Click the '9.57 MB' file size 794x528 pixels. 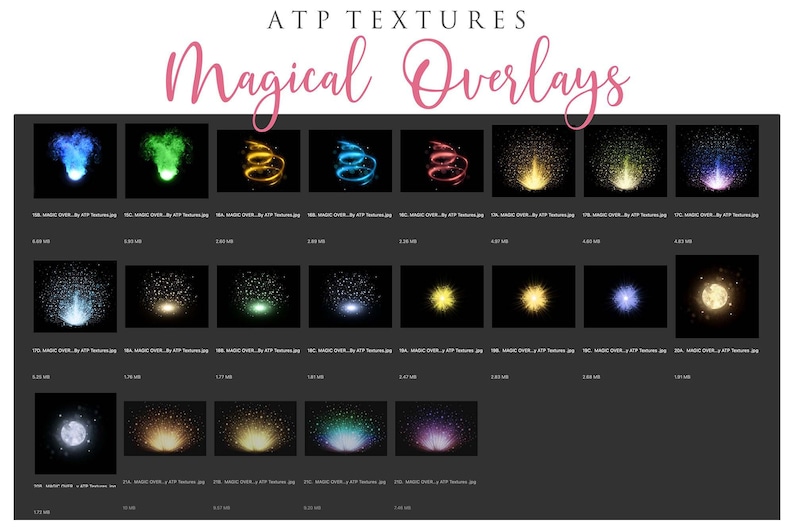point(222,508)
